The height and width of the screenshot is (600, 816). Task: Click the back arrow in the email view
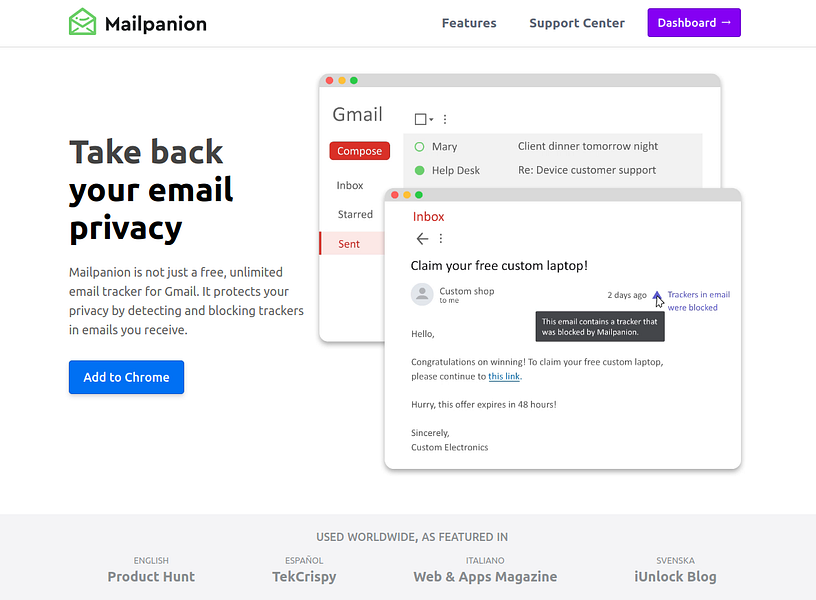pyautogui.click(x=422, y=239)
